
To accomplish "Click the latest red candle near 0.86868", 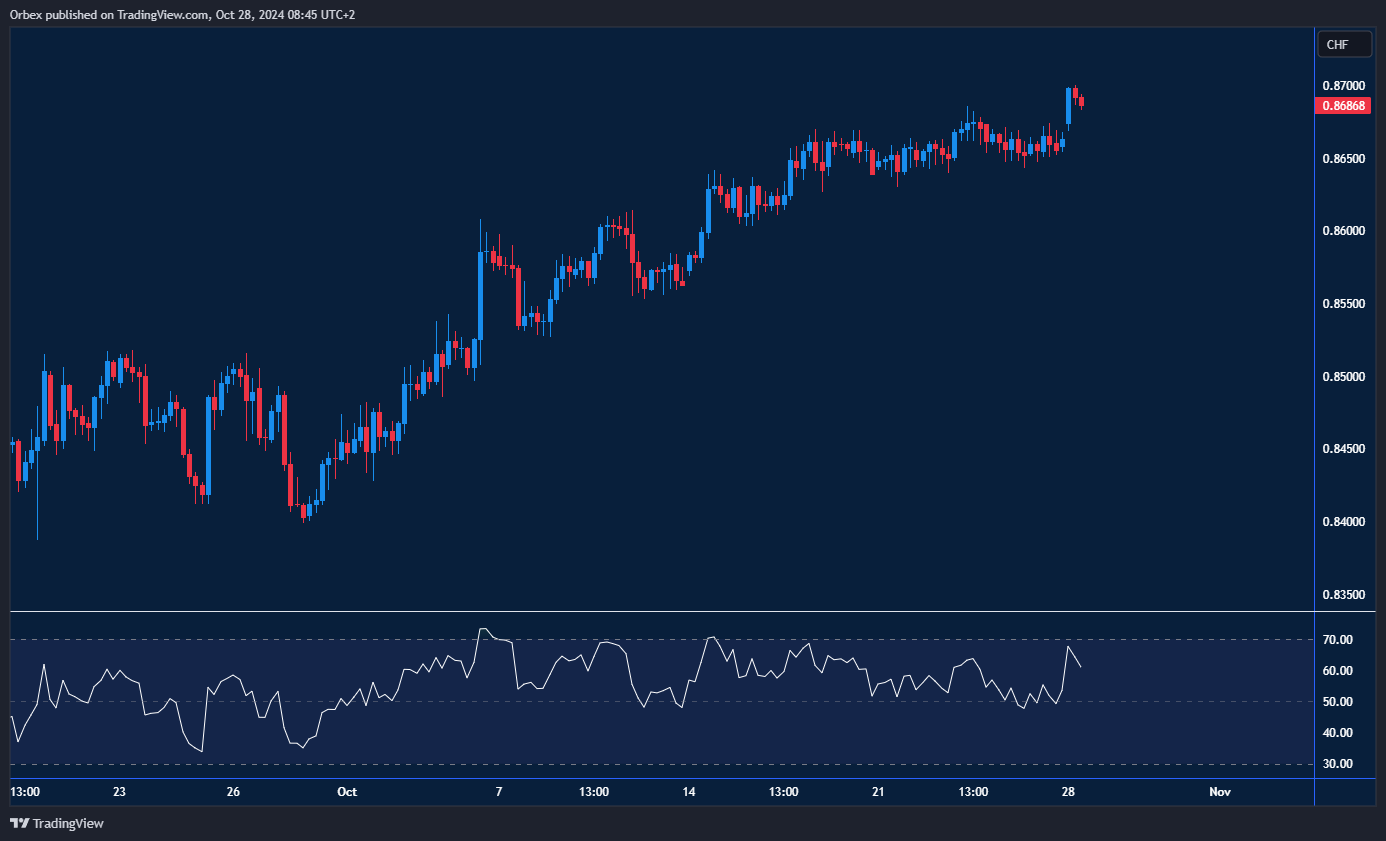I will (1081, 101).
